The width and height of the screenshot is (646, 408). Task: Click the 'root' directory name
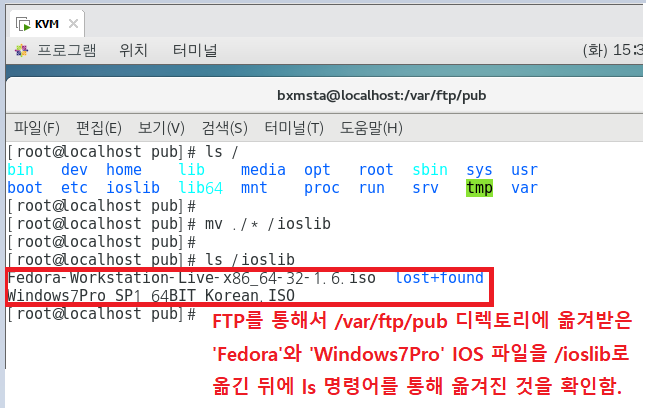(x=376, y=170)
